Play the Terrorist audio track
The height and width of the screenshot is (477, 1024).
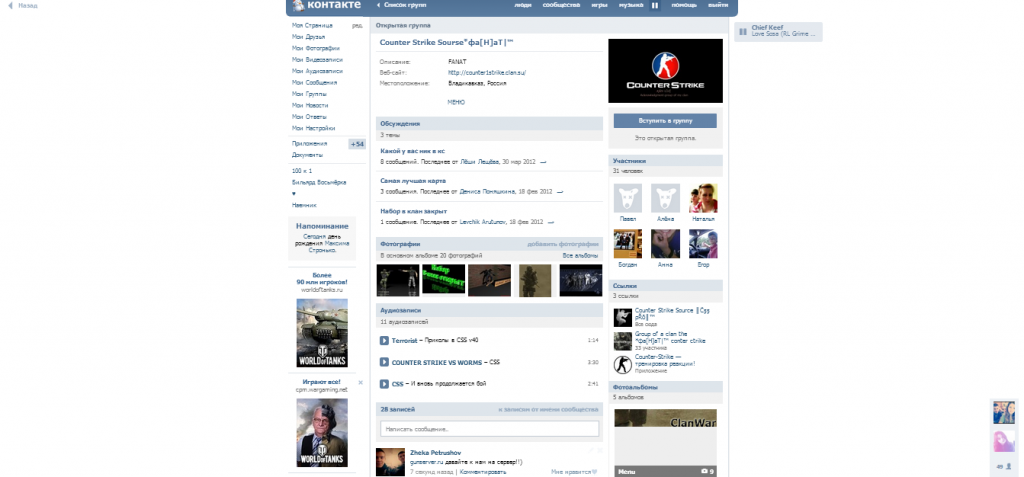(x=384, y=341)
